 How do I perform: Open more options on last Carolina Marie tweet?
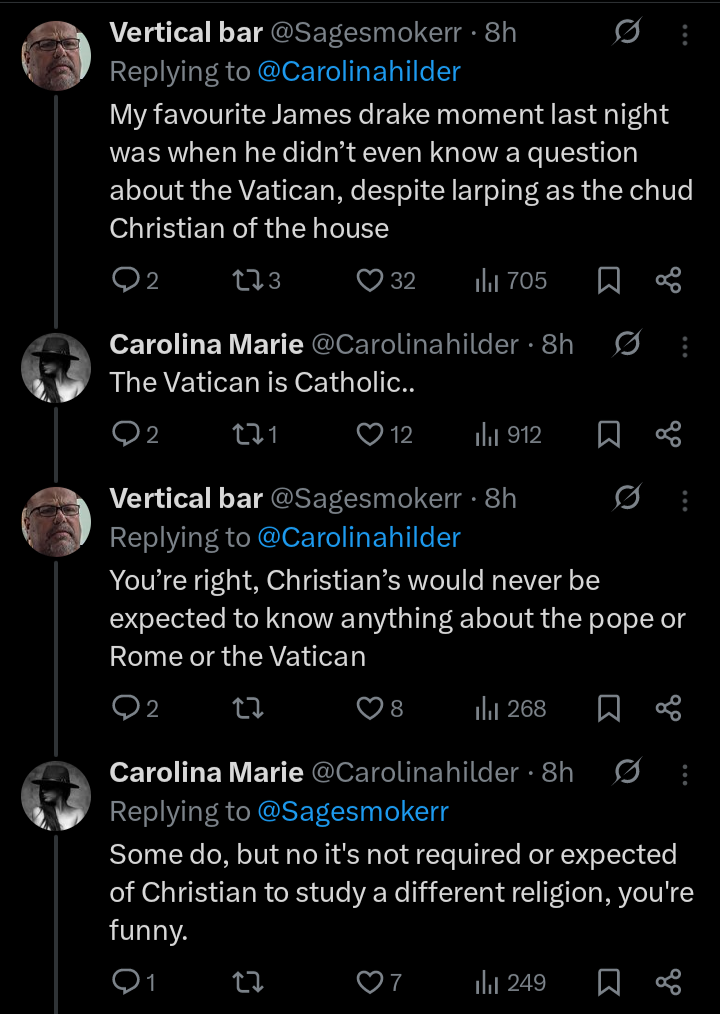point(685,773)
